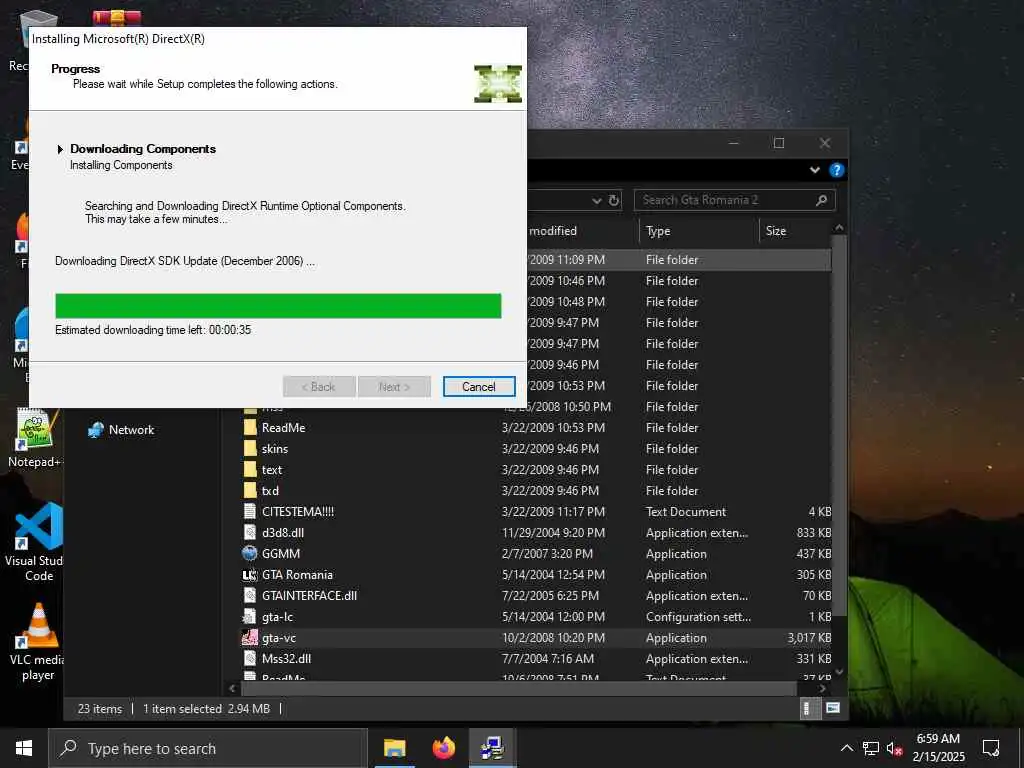Open File Explorer from the taskbar
This screenshot has width=1024, height=768.
click(x=394, y=748)
